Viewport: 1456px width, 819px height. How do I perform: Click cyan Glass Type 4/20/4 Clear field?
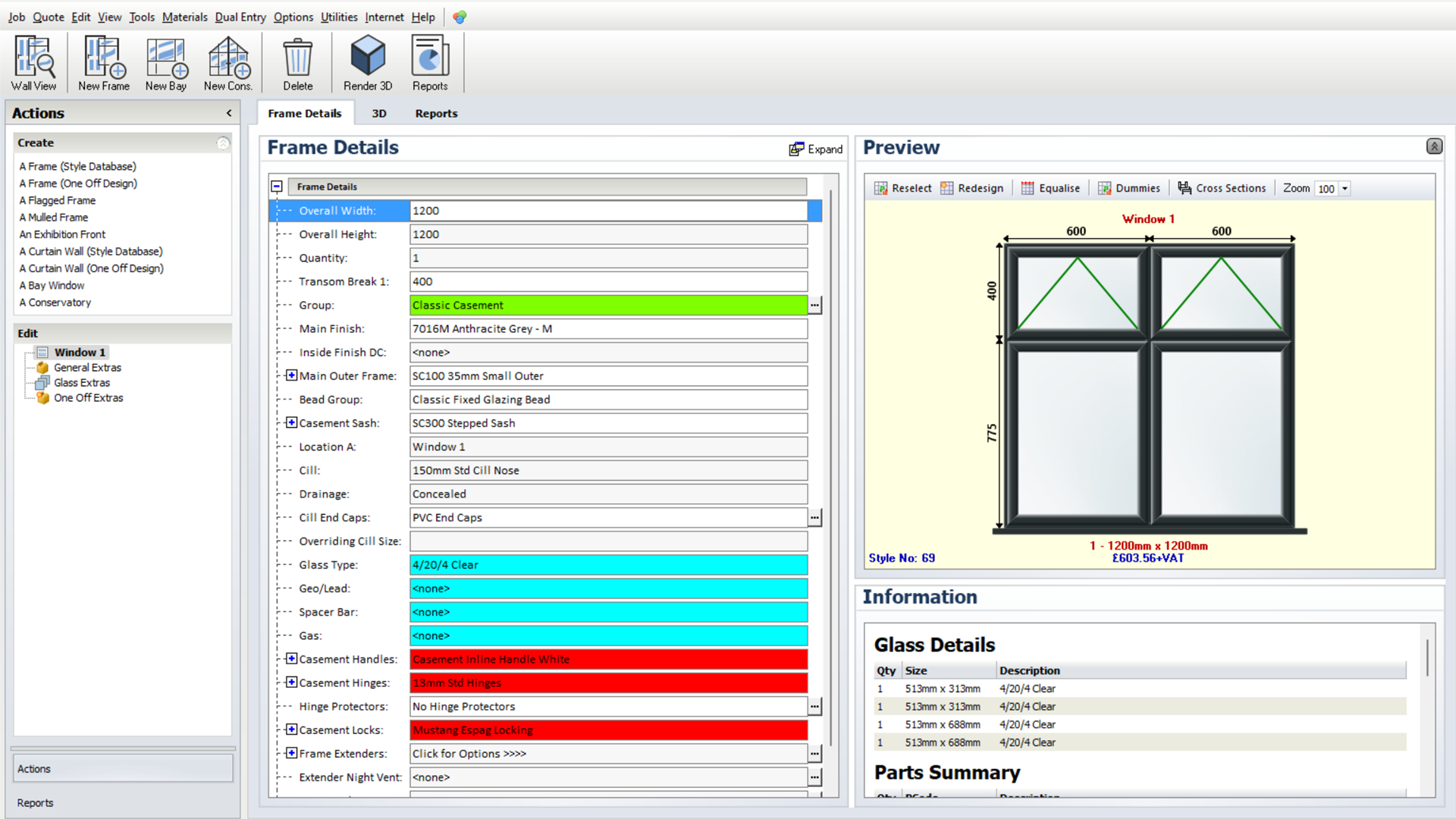point(608,565)
